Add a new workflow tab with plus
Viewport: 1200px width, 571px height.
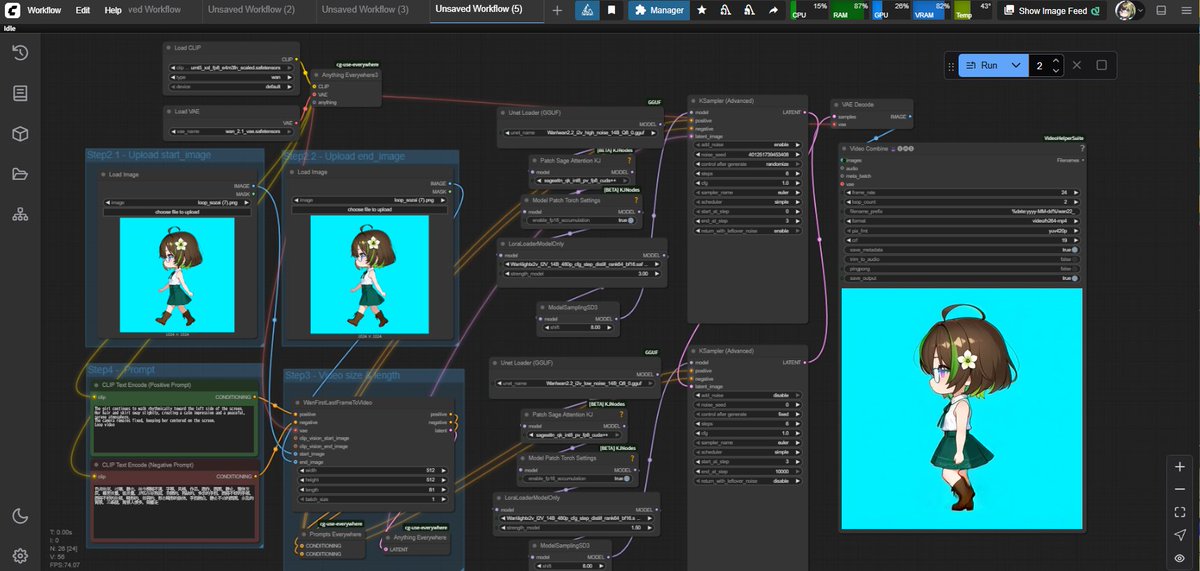pos(557,10)
